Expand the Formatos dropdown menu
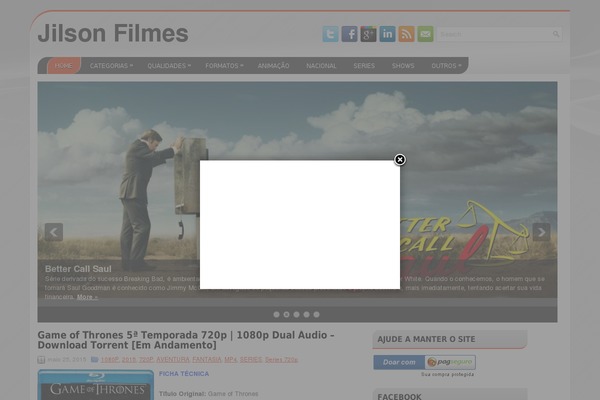The width and height of the screenshot is (600, 400). 224,65
